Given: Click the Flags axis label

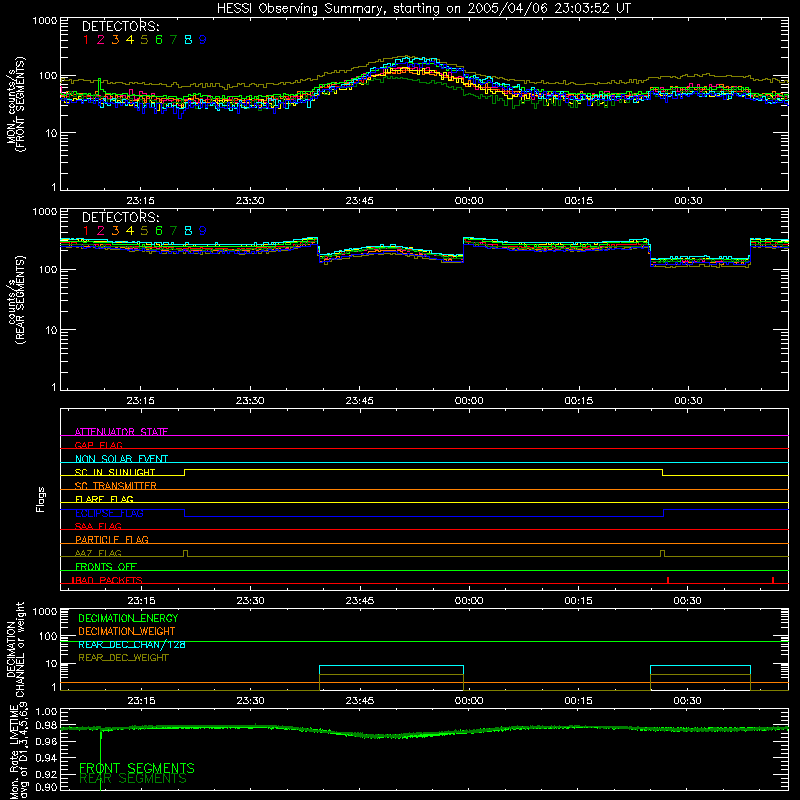Looking at the screenshot, I should click(x=41, y=499).
